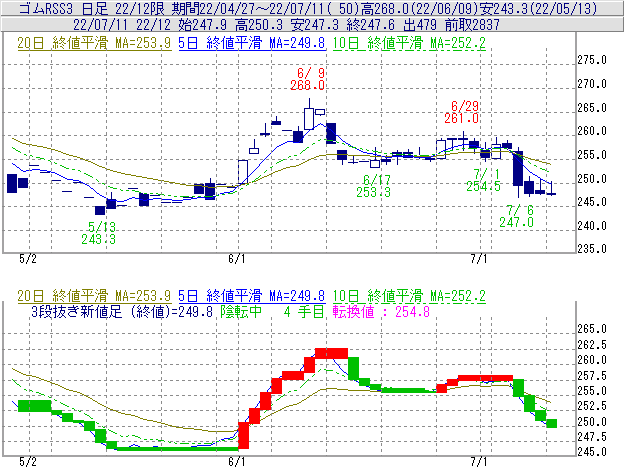
Task: Click the low value text 安243.3(22/05/13)
Action: [538, 8]
